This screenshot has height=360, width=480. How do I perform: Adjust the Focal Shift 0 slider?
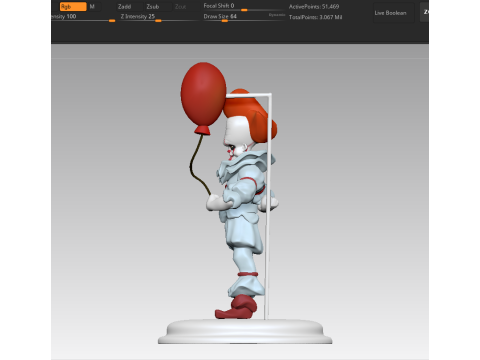coord(244,7)
